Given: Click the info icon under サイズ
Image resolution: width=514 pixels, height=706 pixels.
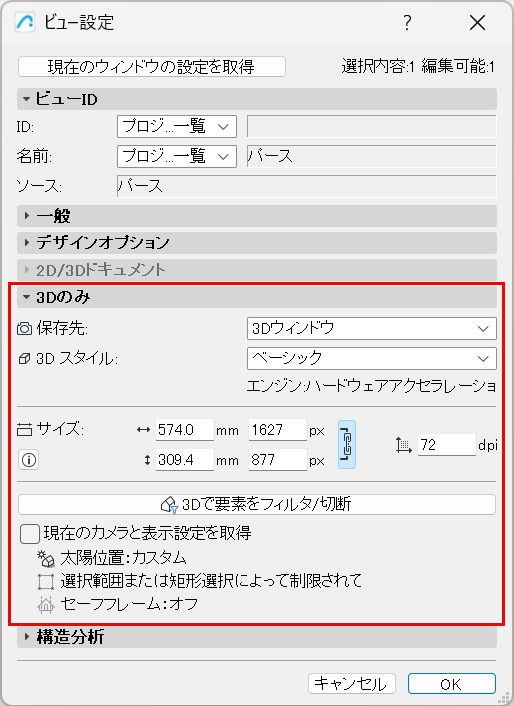Looking at the screenshot, I should click(29, 460).
